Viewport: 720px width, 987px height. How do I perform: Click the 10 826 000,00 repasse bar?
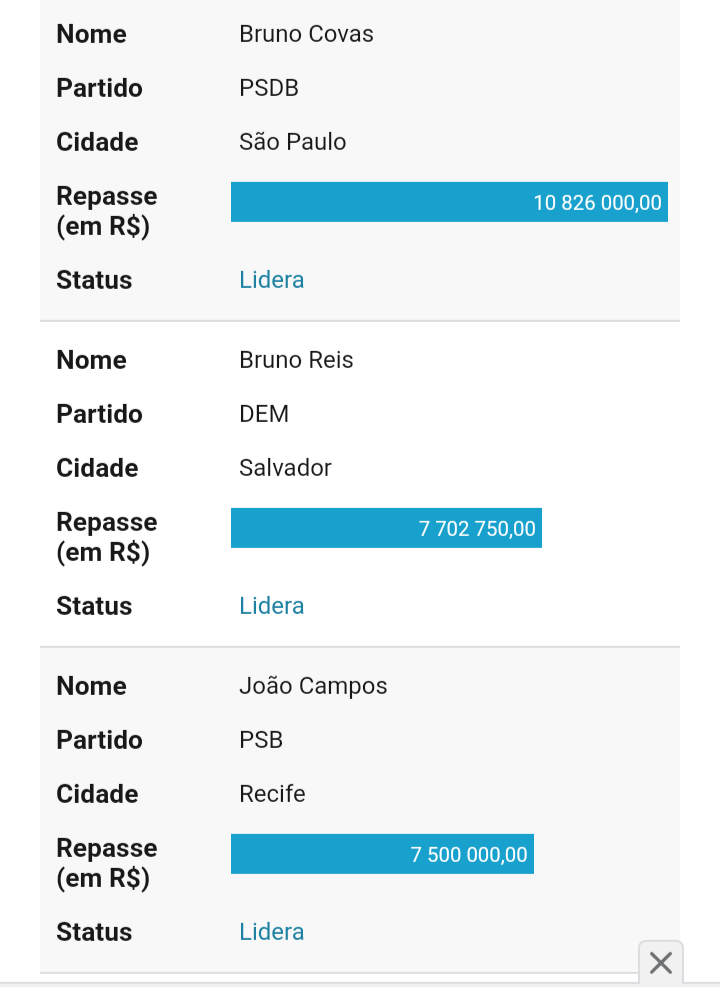pyautogui.click(x=449, y=202)
